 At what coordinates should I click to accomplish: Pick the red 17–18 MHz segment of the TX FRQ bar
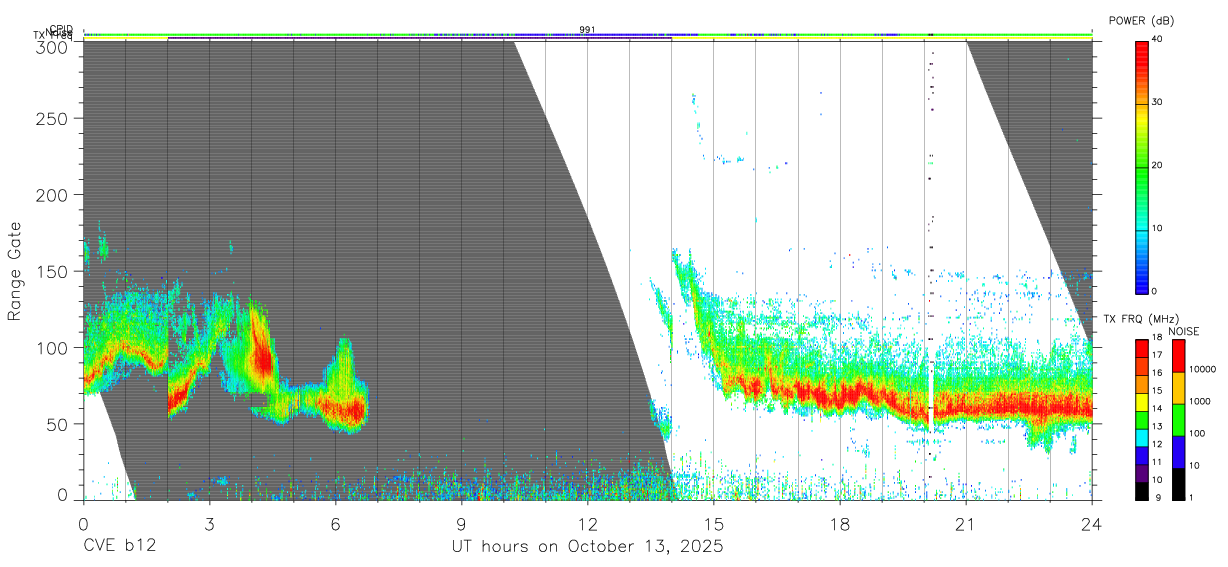coord(1142,349)
